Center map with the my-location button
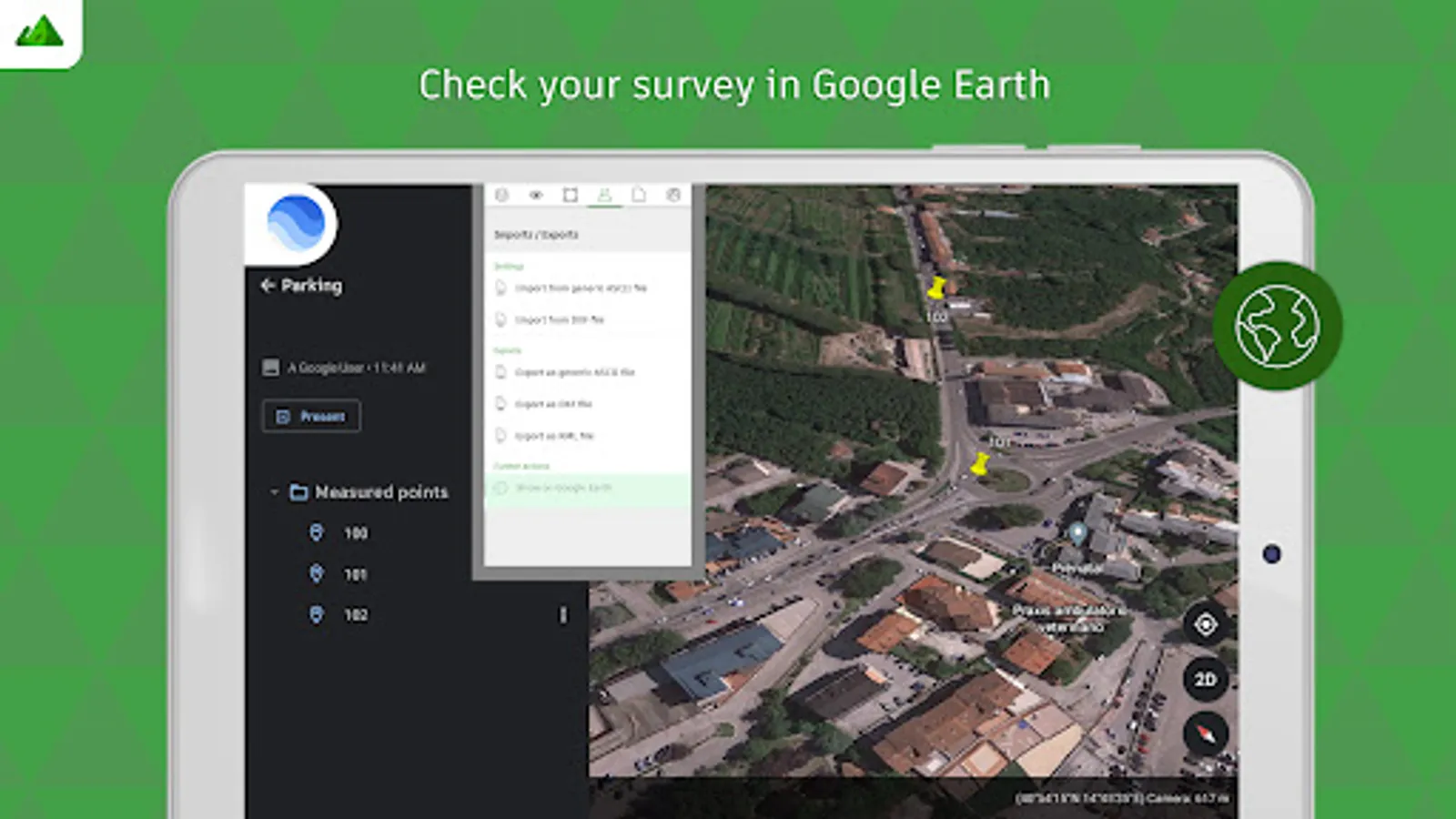Screen dimensions: 1456x819 coord(1206,625)
